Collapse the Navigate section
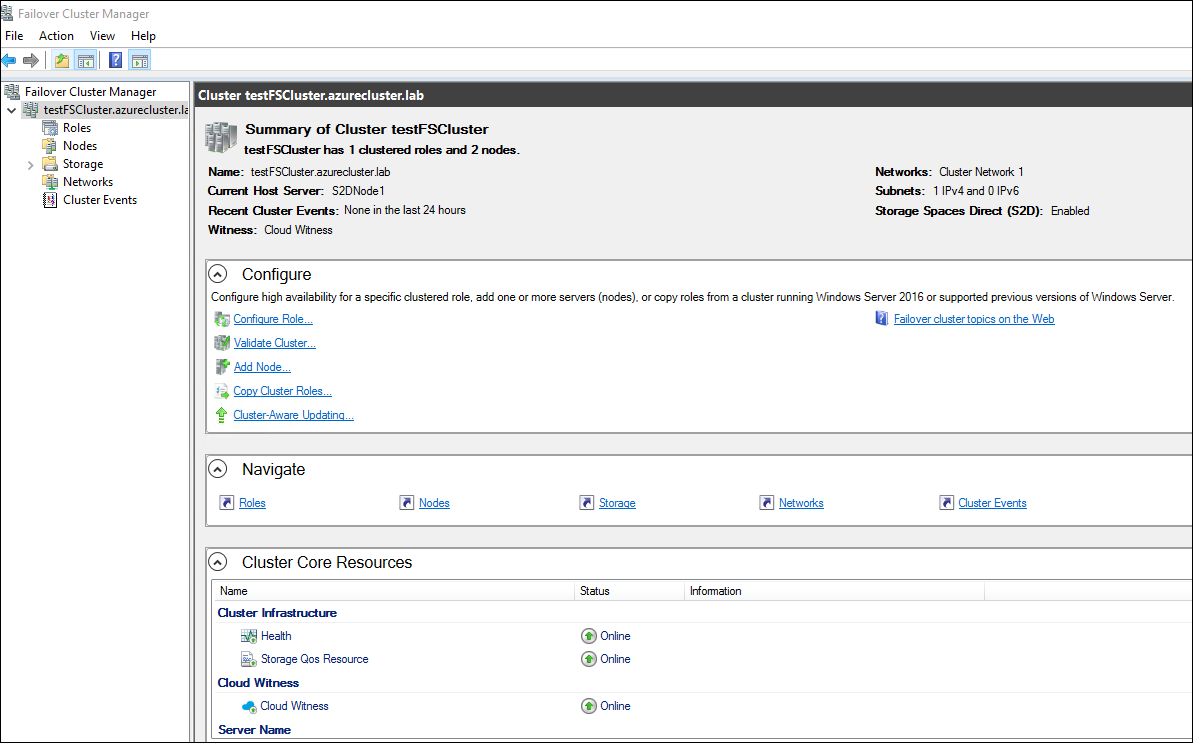 [218, 469]
